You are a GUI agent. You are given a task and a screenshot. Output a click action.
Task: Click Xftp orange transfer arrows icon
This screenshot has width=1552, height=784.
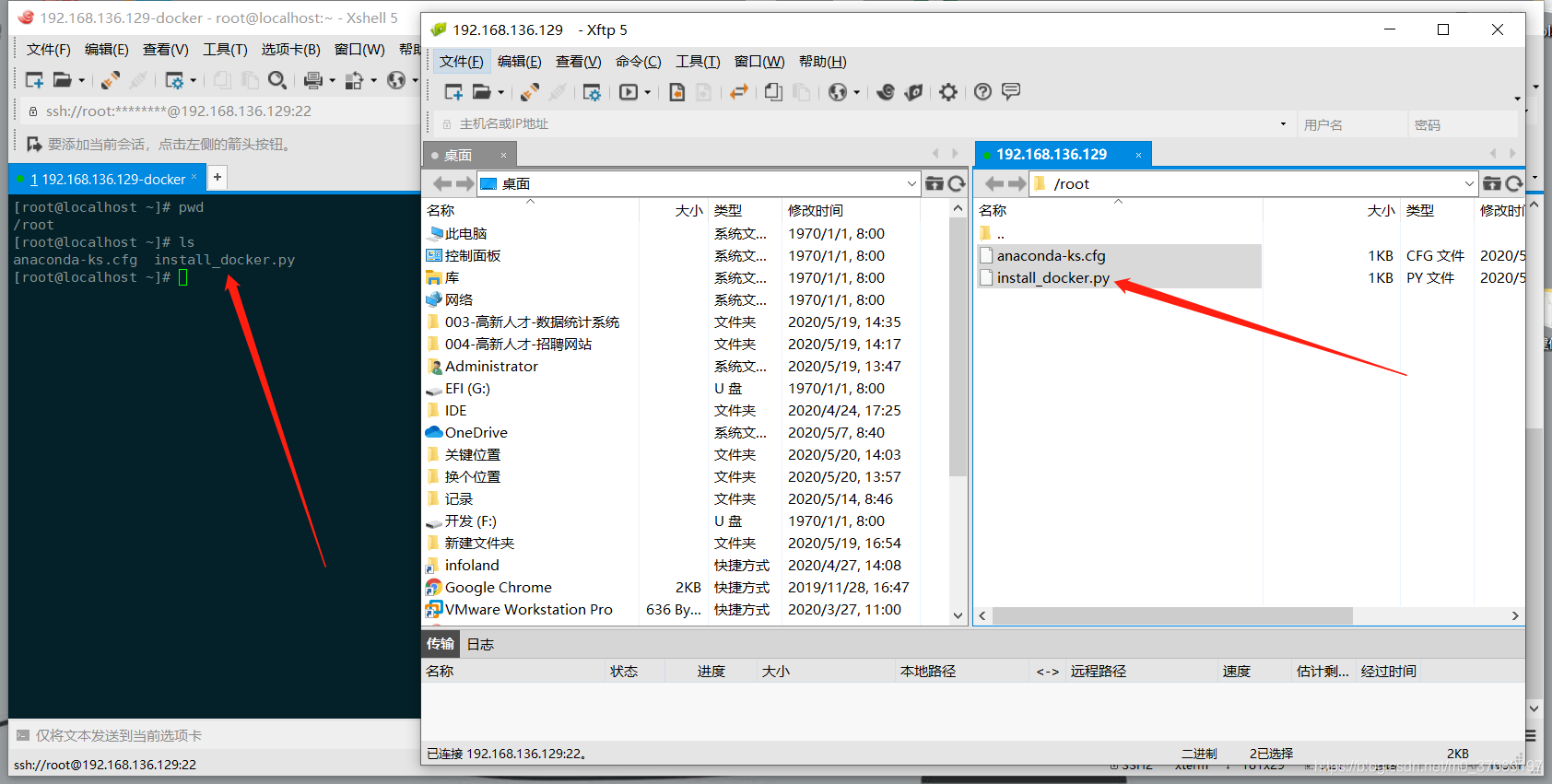click(739, 92)
